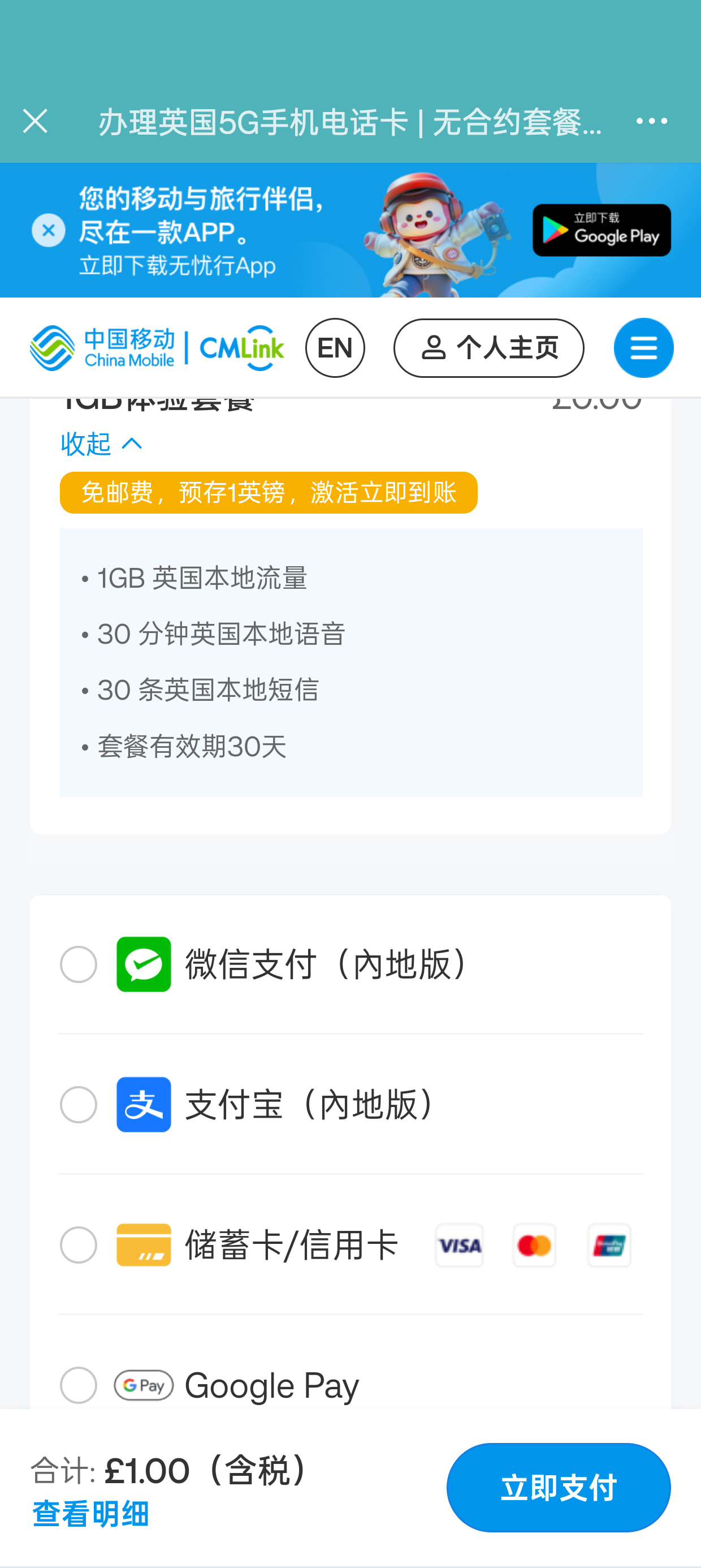Open 查看明细 price details
This screenshot has height=1568, width=701.
coord(90,1514)
